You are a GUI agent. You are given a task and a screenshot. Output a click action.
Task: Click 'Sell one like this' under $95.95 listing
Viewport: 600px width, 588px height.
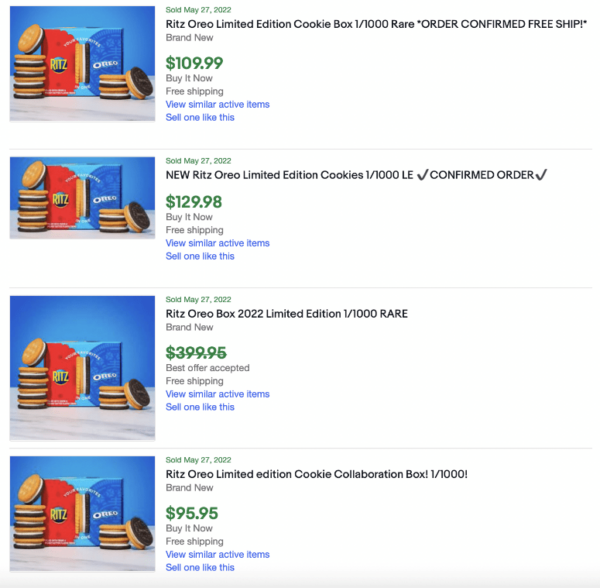coord(200,567)
